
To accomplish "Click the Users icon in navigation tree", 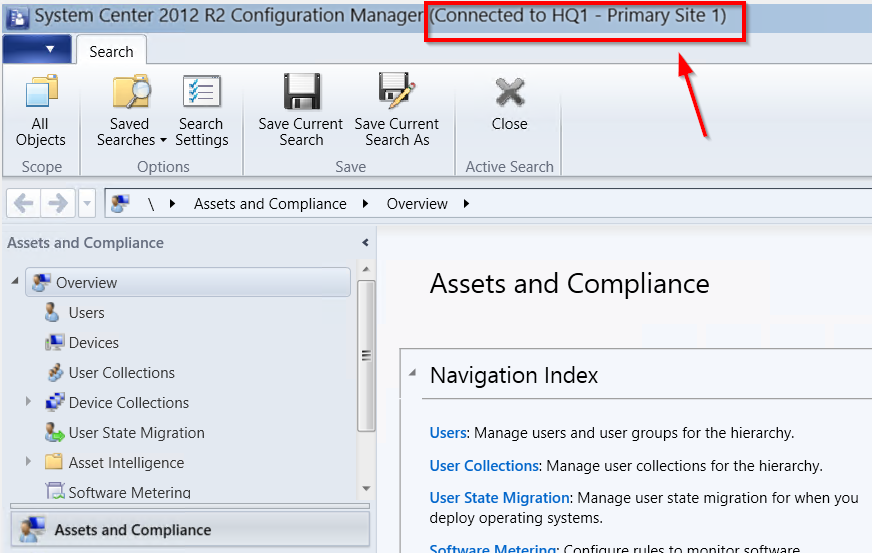I will 52,312.
